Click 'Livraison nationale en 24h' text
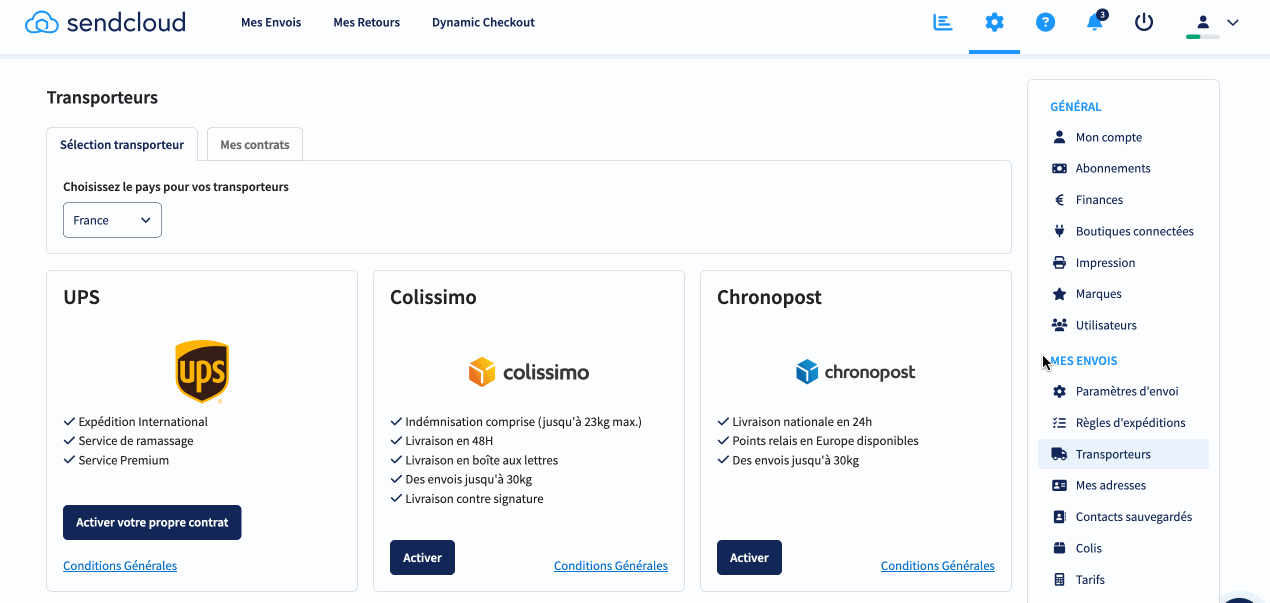Screen dimensions: 1270x603 [x=802, y=421]
